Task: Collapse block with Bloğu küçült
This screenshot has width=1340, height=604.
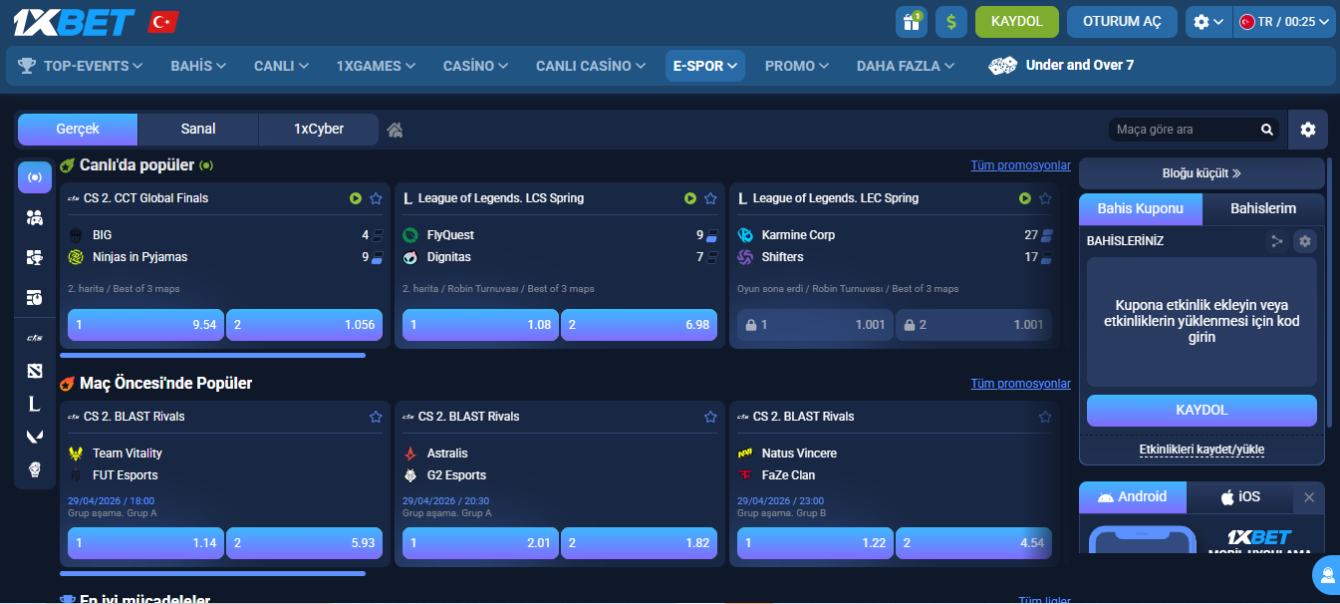Action: coord(1202,173)
